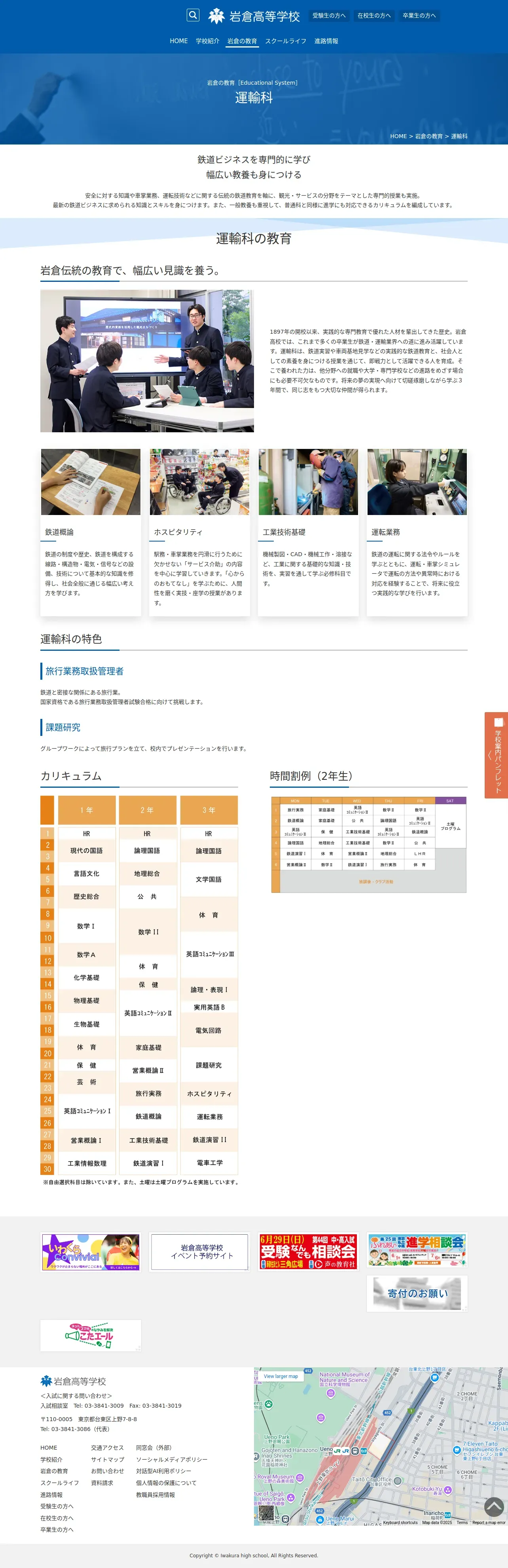Click the footer 岩倉高等学校 logo
Viewport: 508px width, 1568px height.
tap(73, 1381)
